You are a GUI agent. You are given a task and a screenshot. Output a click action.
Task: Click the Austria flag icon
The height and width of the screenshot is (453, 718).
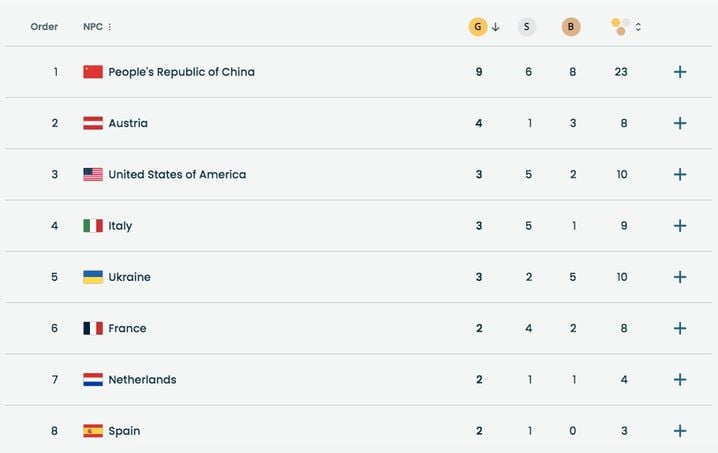pyautogui.click(x=93, y=123)
